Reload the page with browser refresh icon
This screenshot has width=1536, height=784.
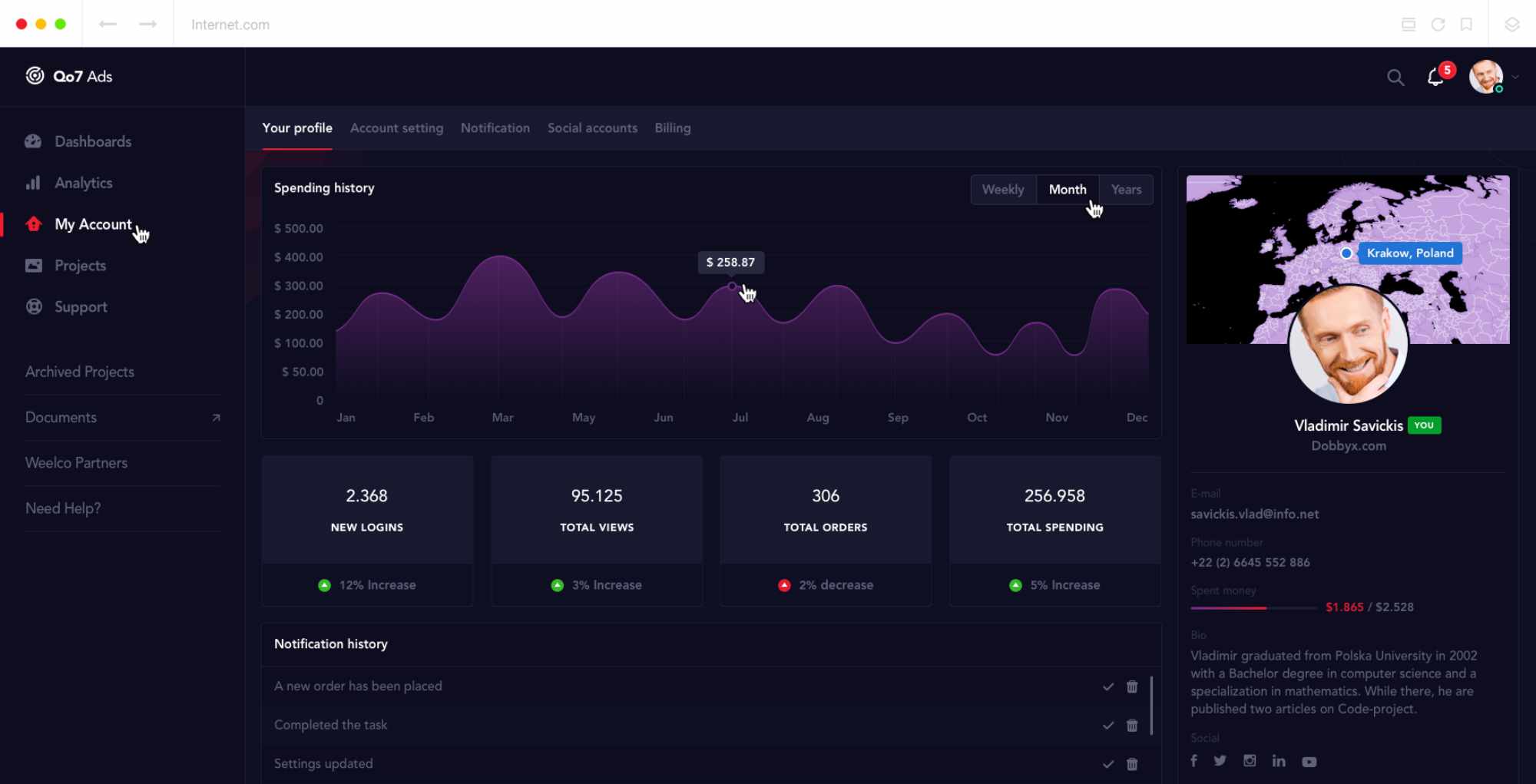[1438, 25]
